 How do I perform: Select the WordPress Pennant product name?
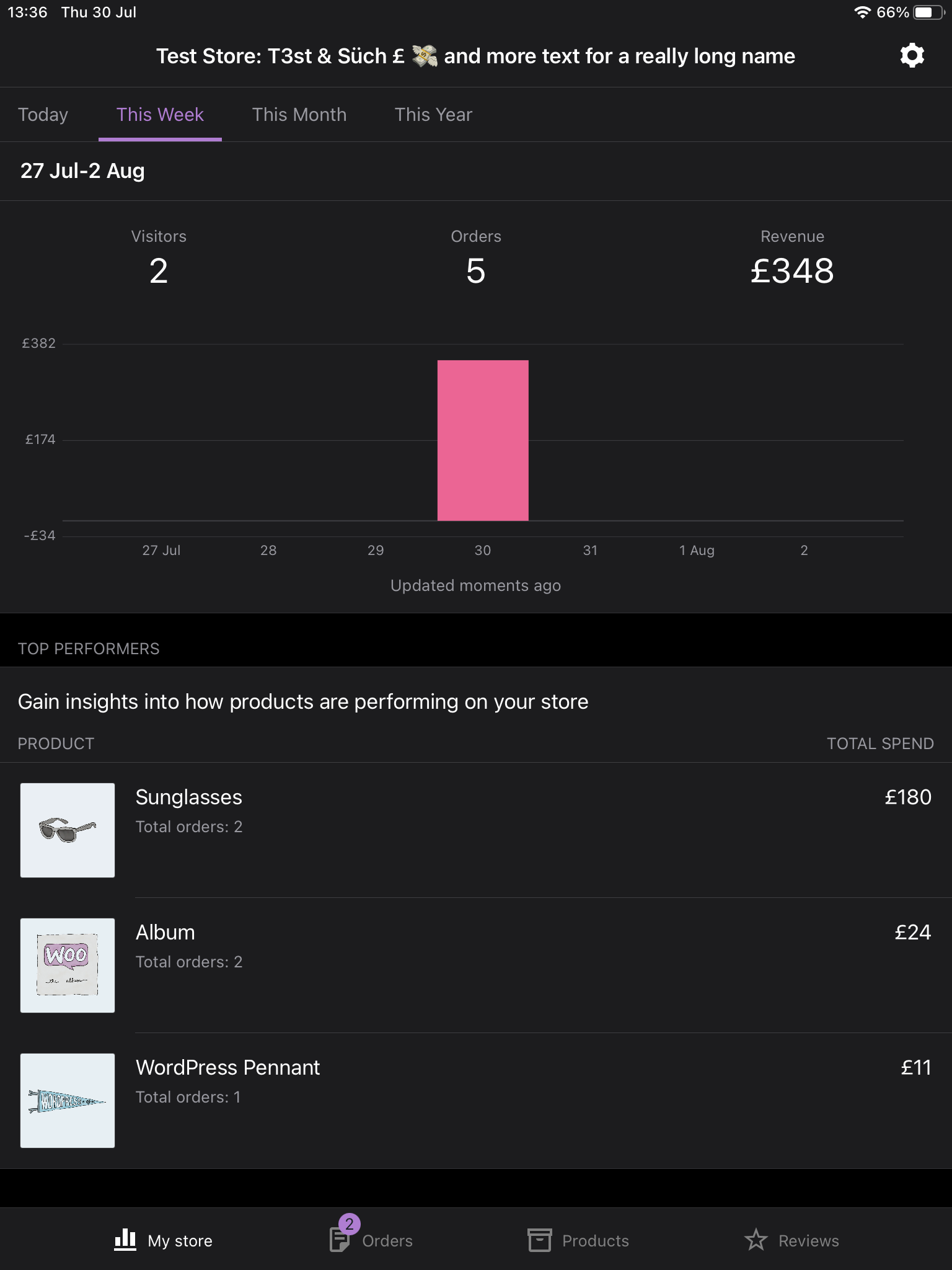[227, 1067]
